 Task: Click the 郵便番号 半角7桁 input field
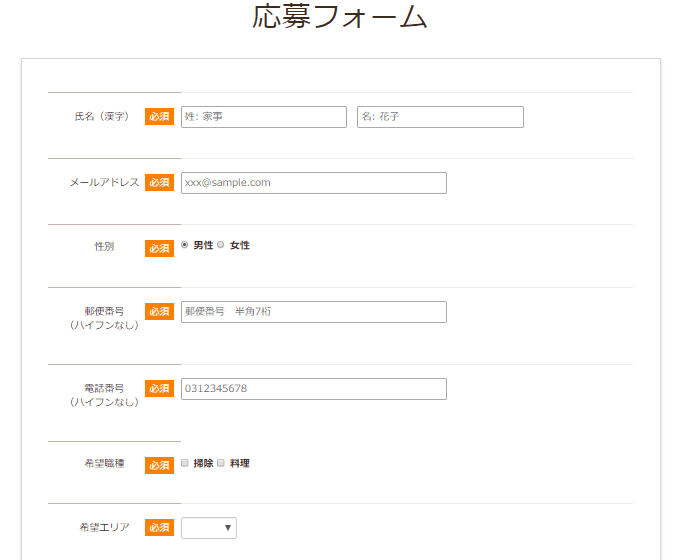(314, 312)
